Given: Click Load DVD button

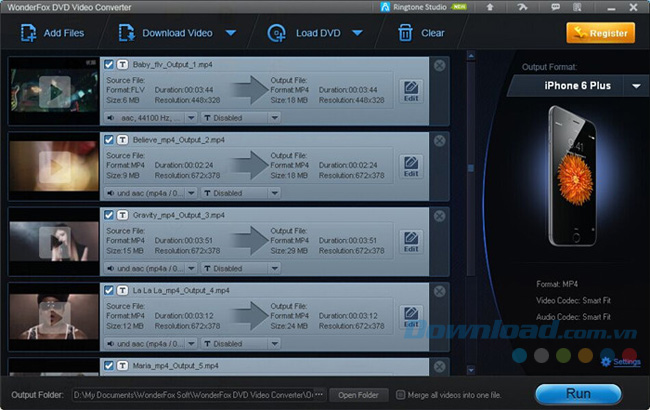Looking at the screenshot, I should point(304,33).
